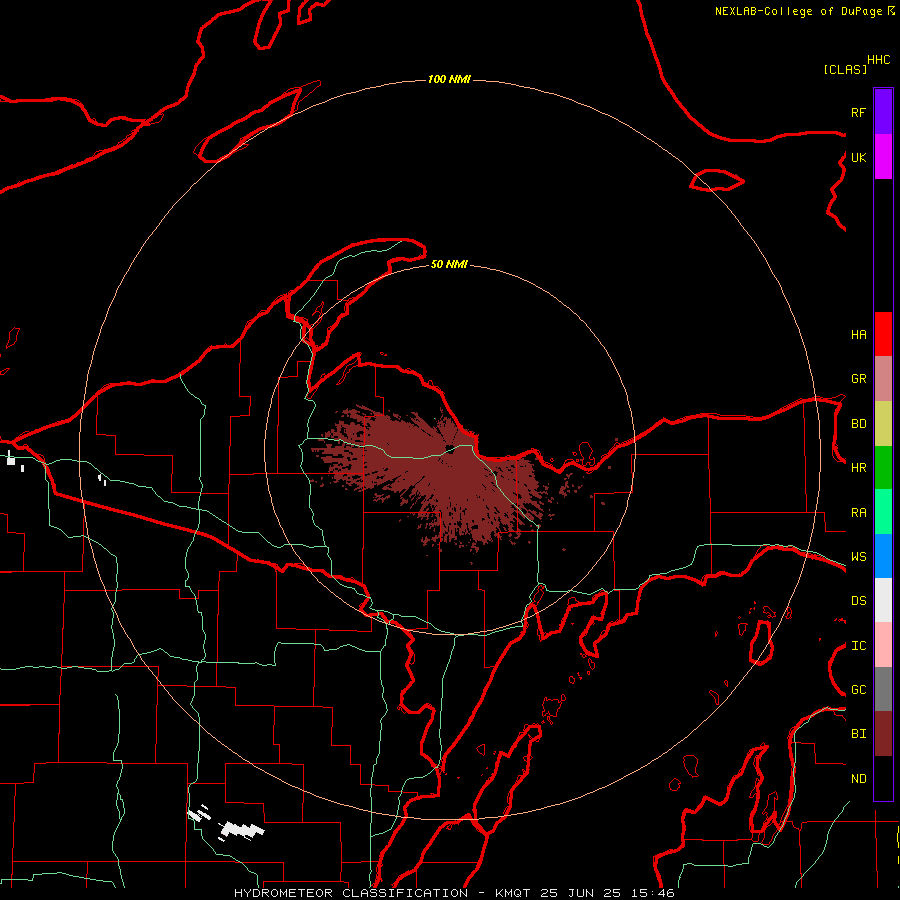The width and height of the screenshot is (900, 900).
Task: Click the GR legend label
Action: pyautogui.click(x=859, y=379)
